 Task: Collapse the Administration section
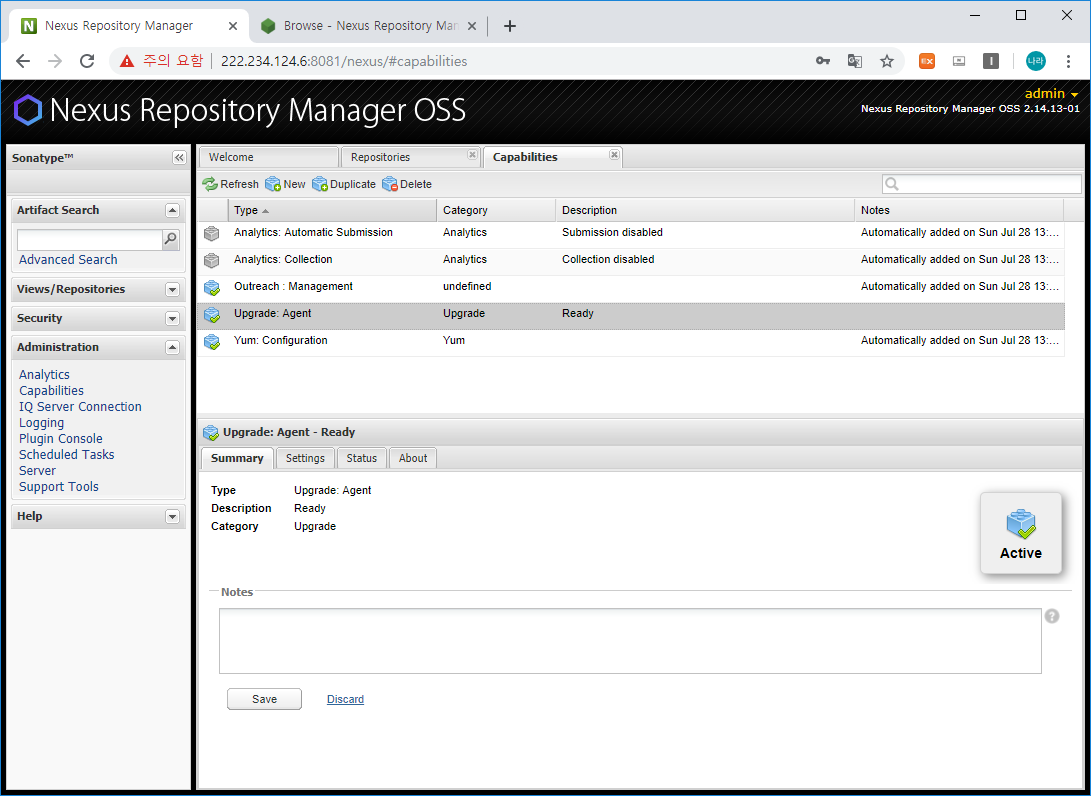click(x=172, y=347)
